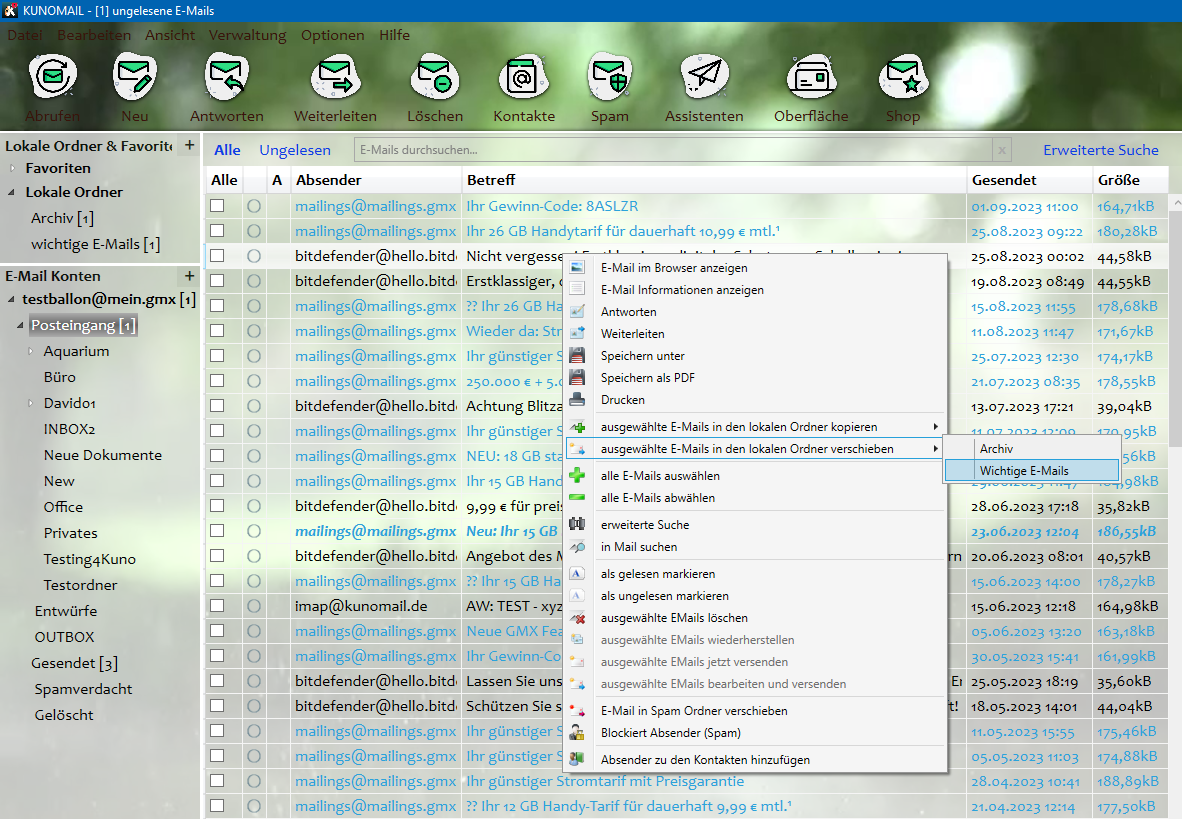Viewport: 1182px width, 819px height.
Task: Open the Assistenten paper plane icon
Action: 704,77
